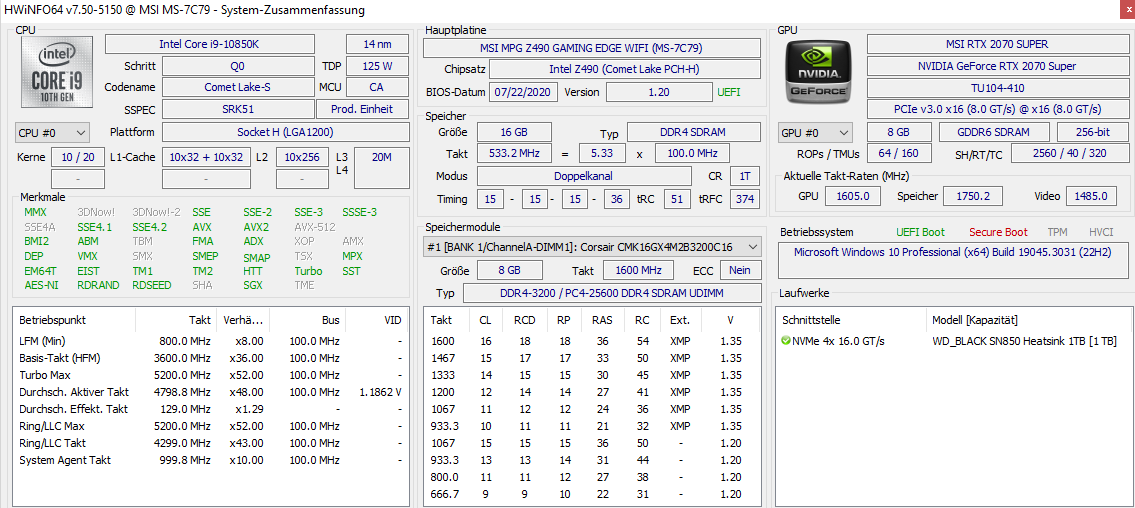Click the 14 nm process field
The width and height of the screenshot is (1135, 508).
377,44
